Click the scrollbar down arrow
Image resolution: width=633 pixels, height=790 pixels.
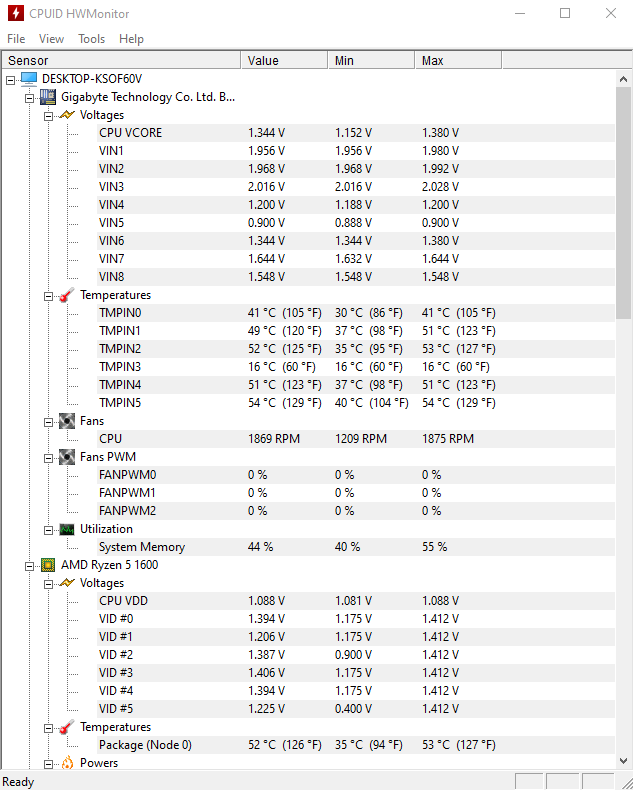click(x=623, y=761)
